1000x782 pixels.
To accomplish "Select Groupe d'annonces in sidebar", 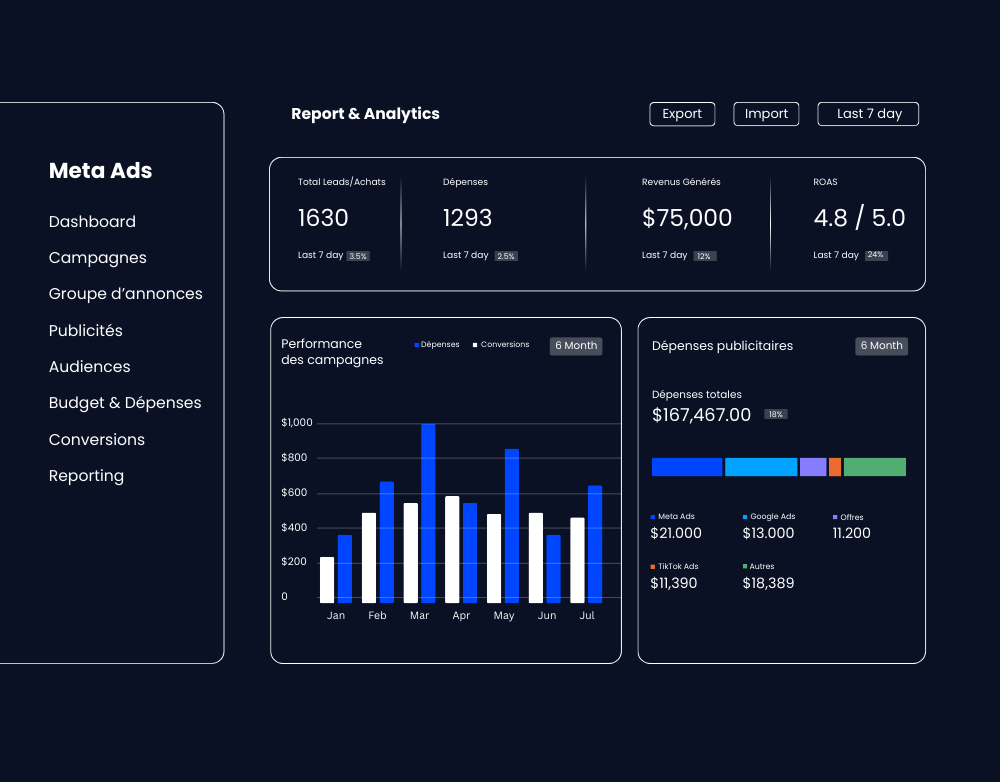I will (126, 294).
